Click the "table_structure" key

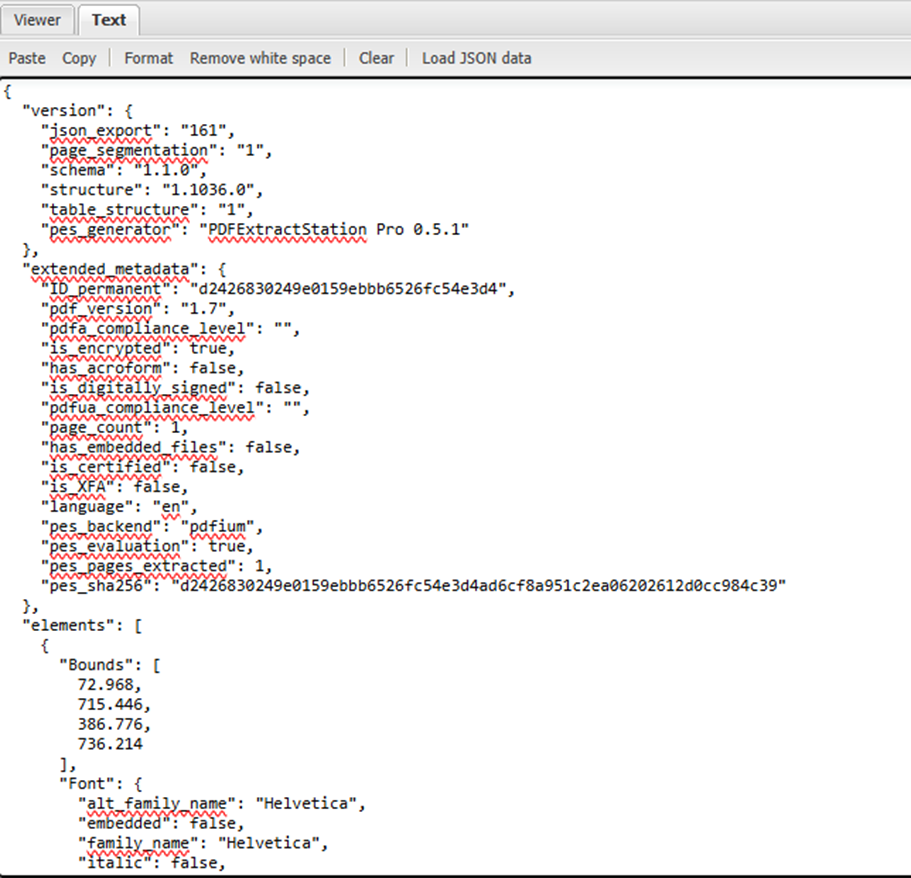click(119, 210)
